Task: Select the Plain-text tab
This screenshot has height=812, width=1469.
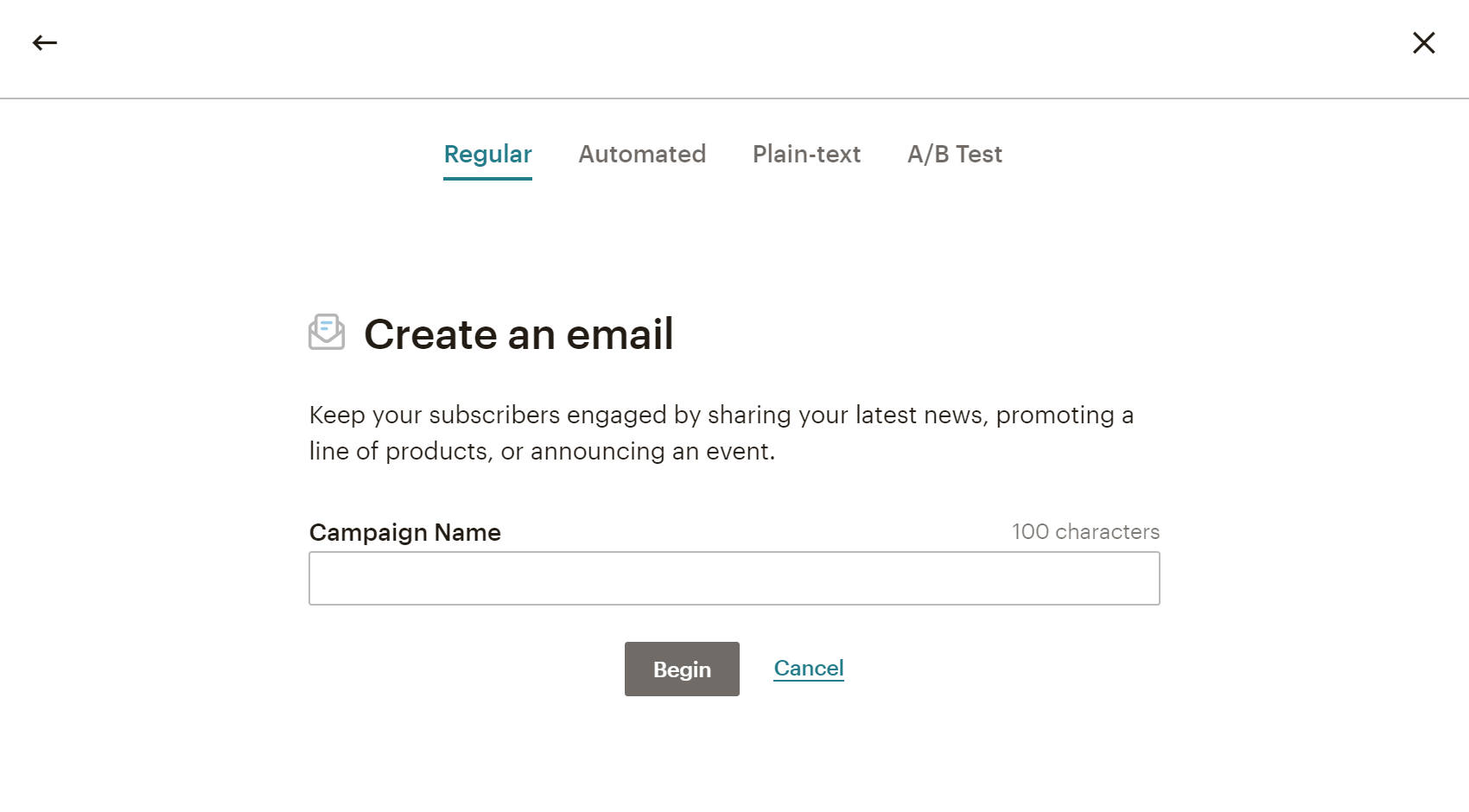Action: [806, 154]
